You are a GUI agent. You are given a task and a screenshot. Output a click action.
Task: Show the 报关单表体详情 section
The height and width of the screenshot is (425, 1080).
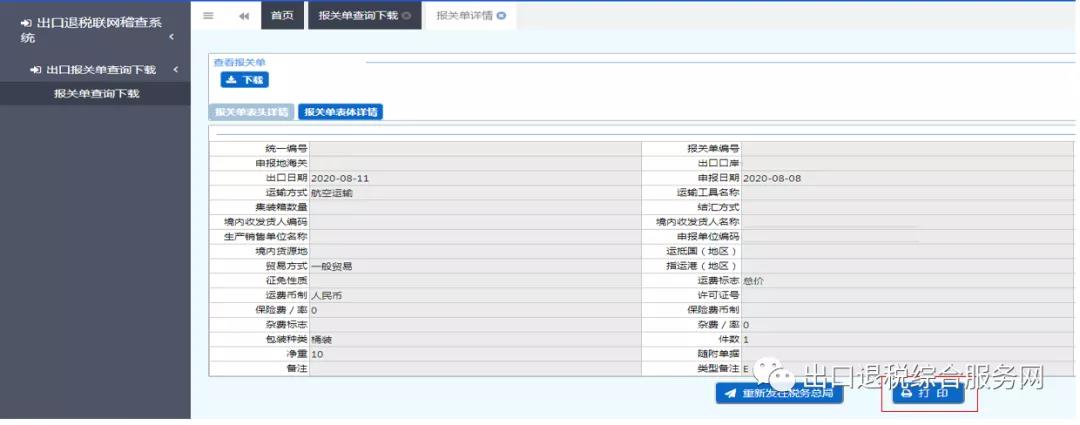coord(340,112)
